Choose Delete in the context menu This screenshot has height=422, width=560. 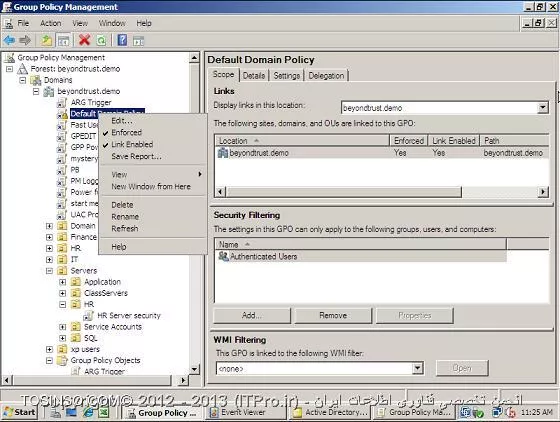(122, 205)
